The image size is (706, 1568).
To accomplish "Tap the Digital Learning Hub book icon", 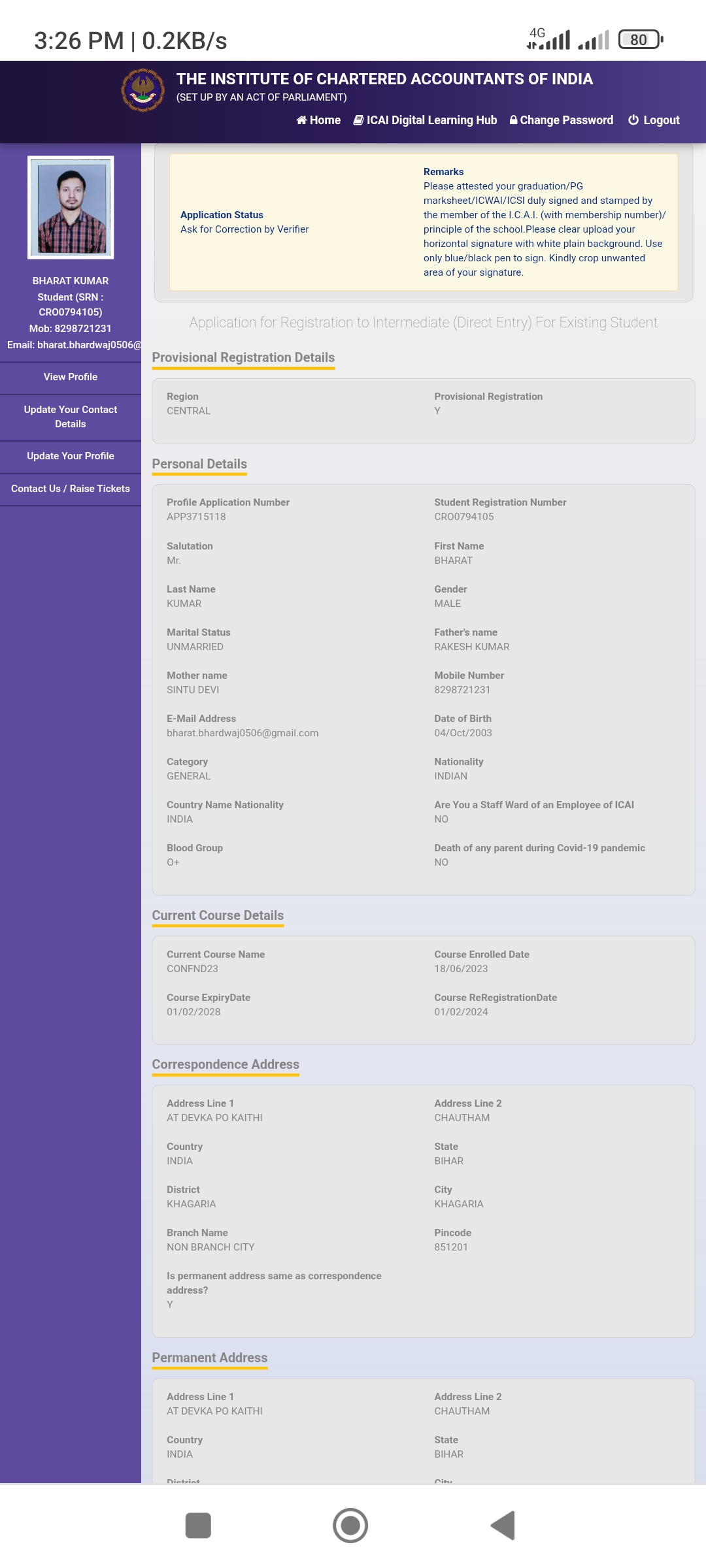I will 358,120.
